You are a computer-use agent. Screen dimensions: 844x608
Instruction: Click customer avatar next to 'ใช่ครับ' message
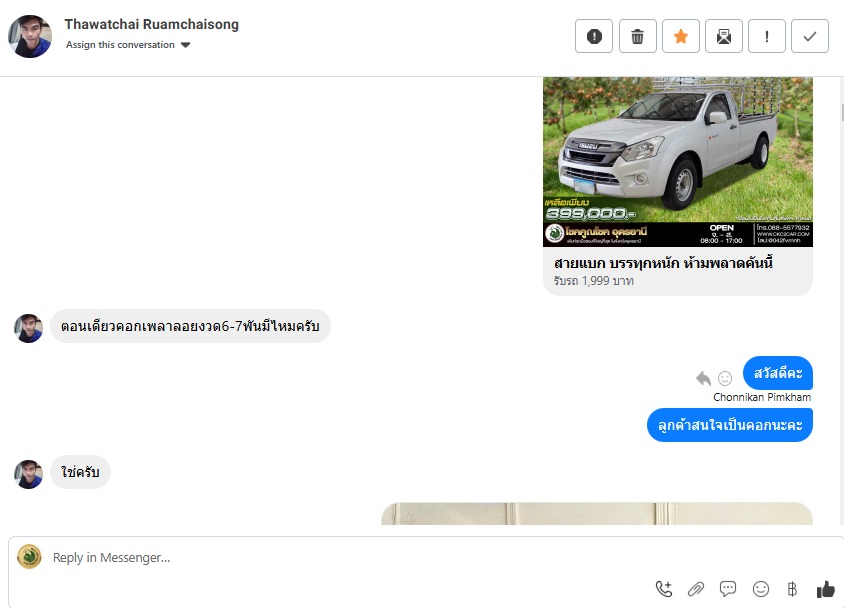coord(29,474)
